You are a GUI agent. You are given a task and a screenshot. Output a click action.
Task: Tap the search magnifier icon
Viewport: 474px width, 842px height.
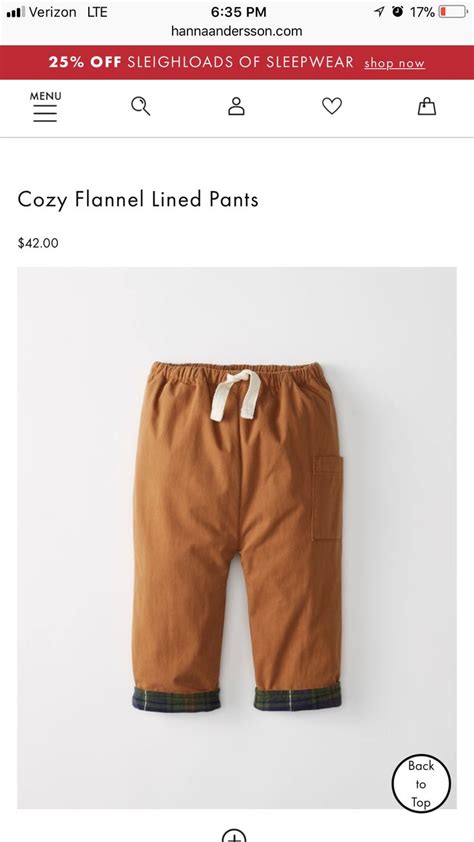pyautogui.click(x=141, y=106)
